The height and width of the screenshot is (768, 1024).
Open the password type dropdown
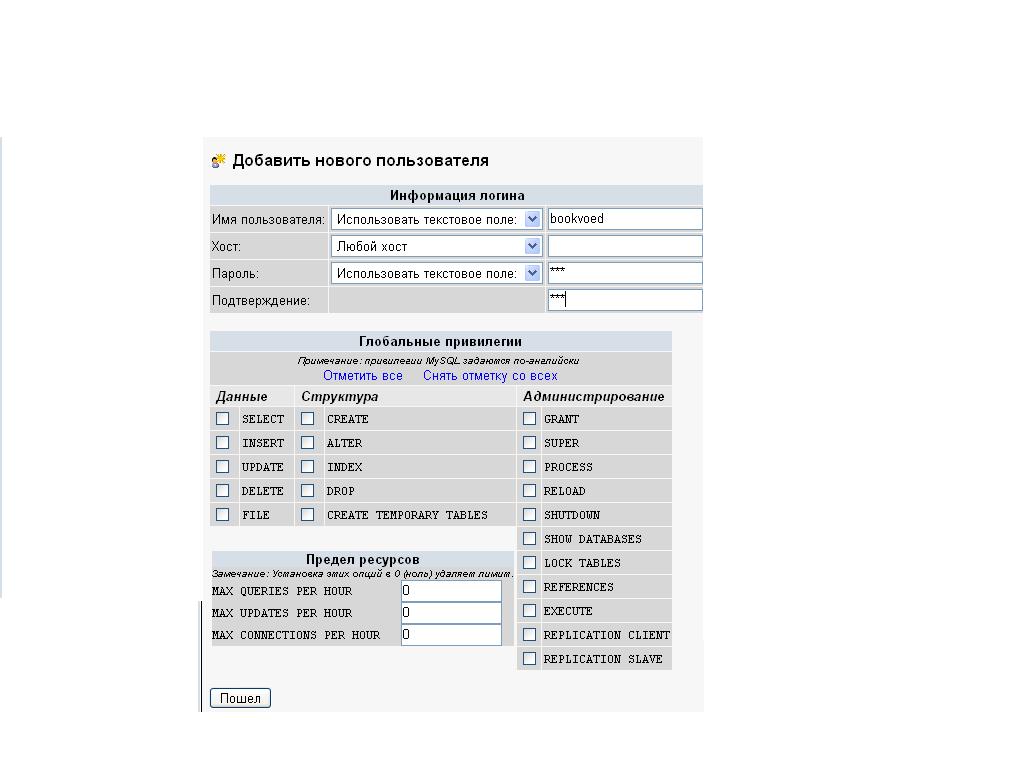436,273
